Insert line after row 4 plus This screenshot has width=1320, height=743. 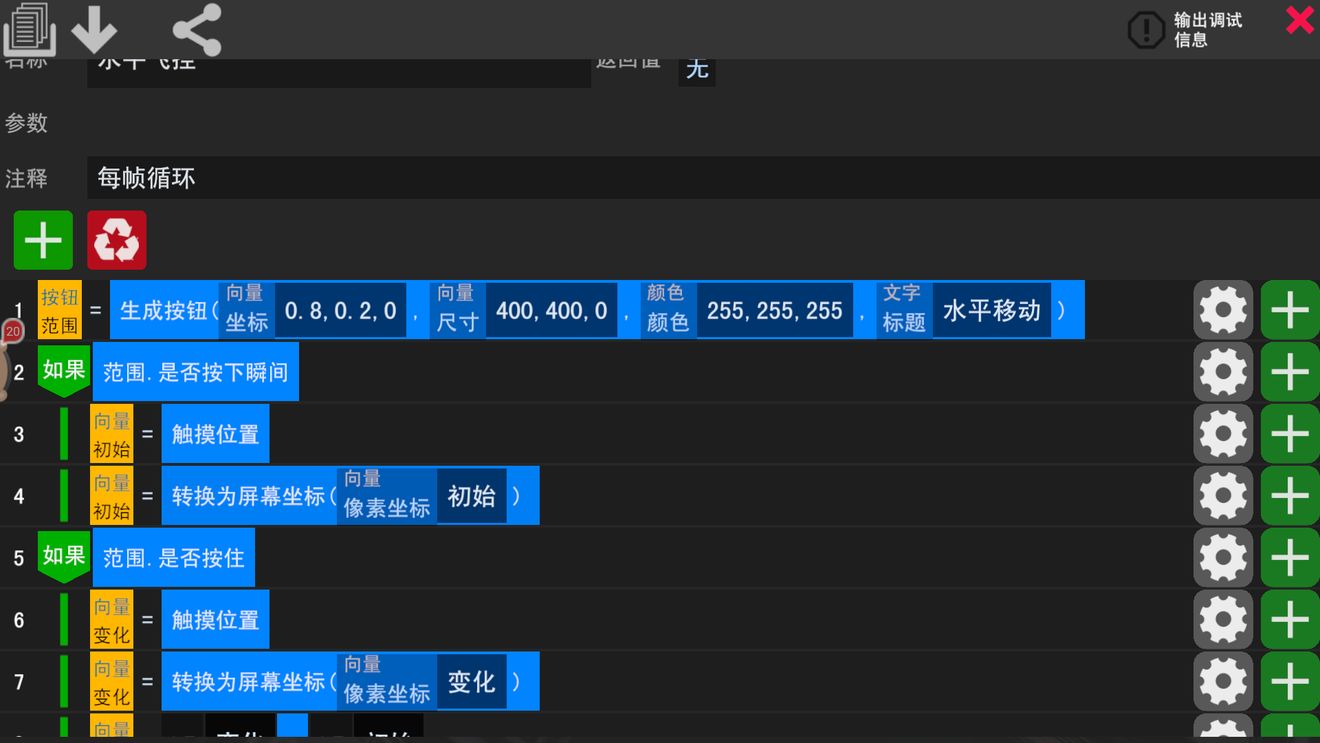[1290, 496]
